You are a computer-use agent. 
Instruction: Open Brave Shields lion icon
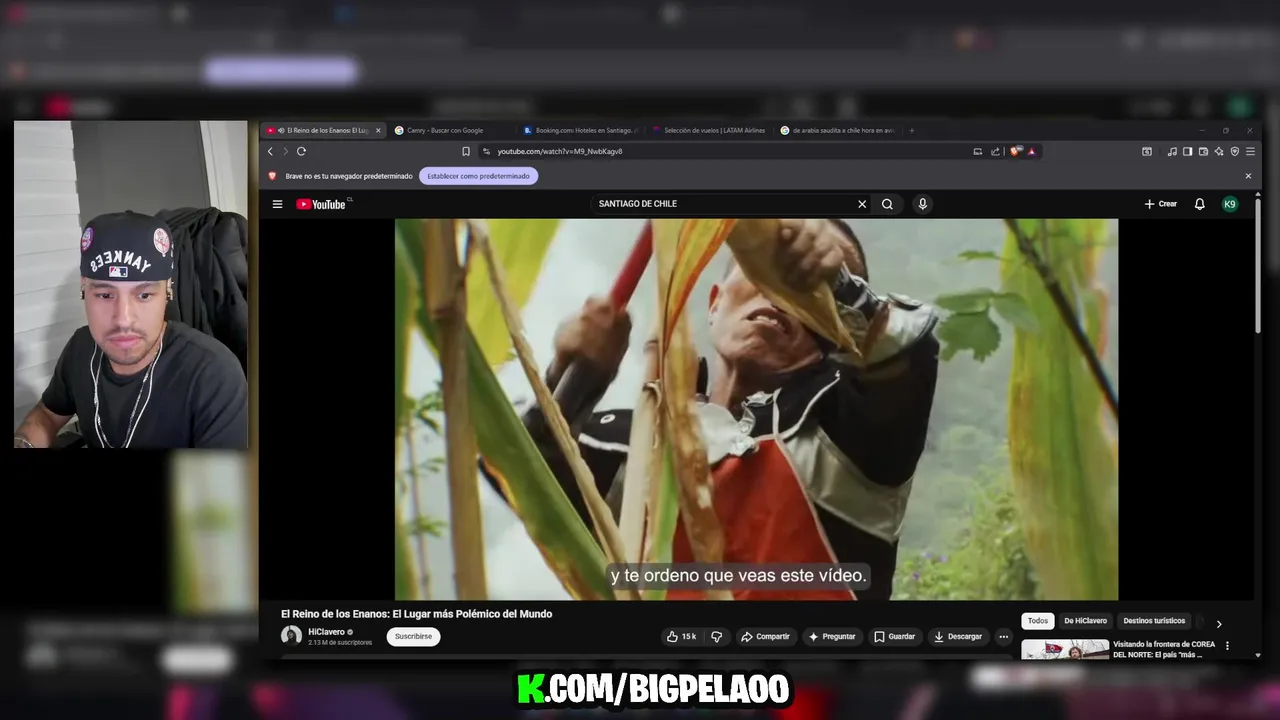click(x=1015, y=151)
